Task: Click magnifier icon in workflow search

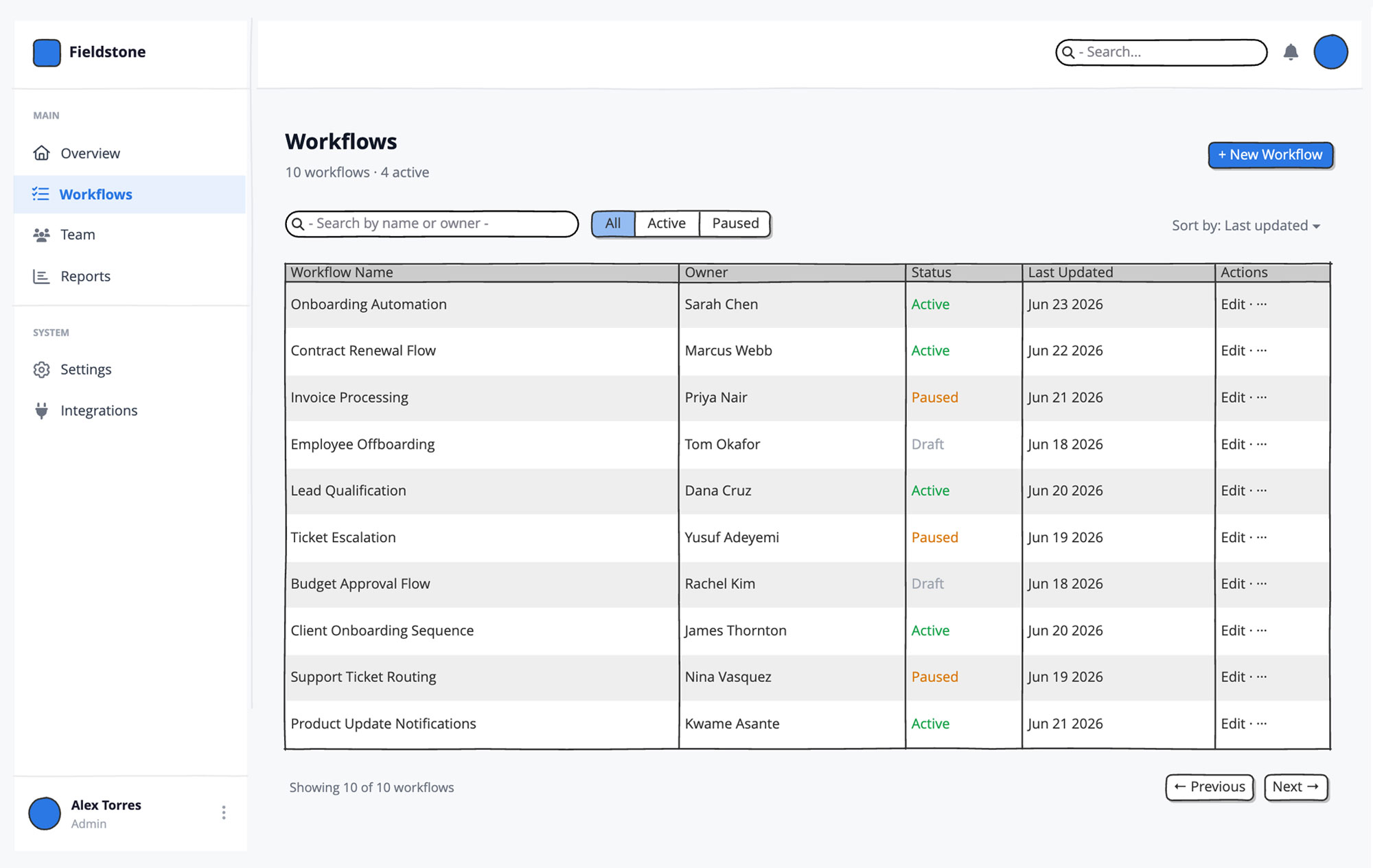Action: coord(298,224)
